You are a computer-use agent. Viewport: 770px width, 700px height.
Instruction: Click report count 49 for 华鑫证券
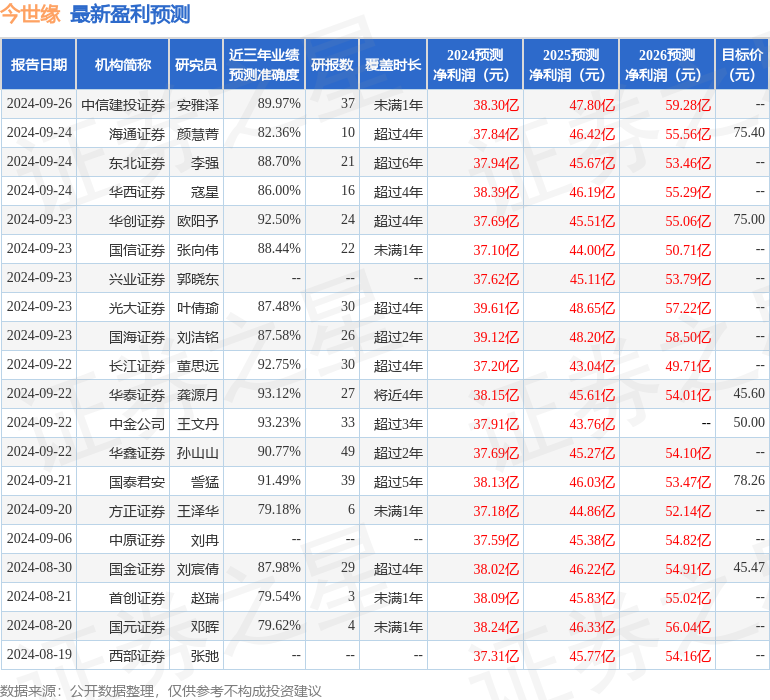click(348, 451)
